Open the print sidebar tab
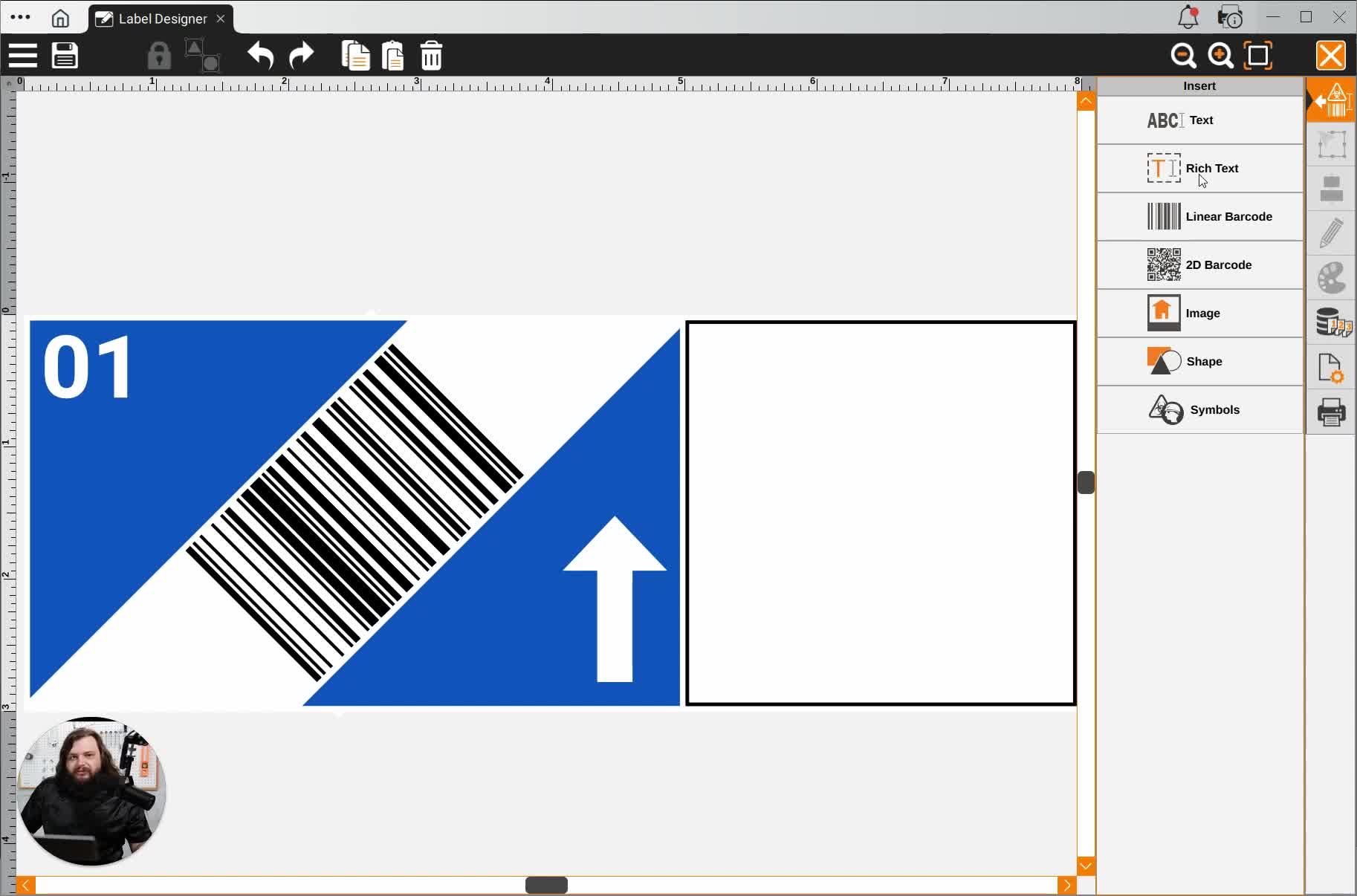Viewport: 1357px width, 896px height. click(x=1331, y=412)
